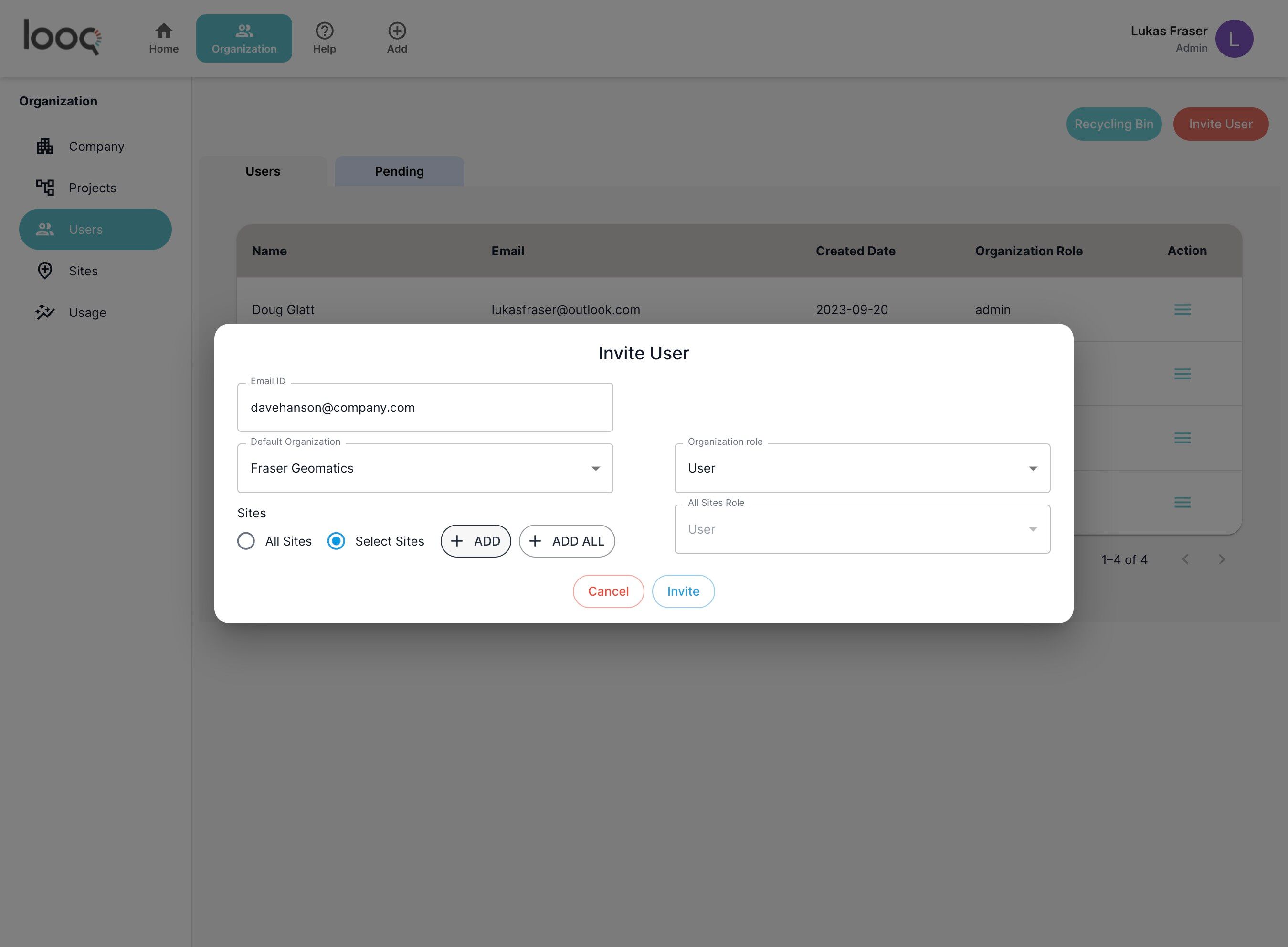Click the Lukas Fraser profile avatar
Image resolution: width=1288 pixels, height=947 pixels.
tap(1234, 39)
